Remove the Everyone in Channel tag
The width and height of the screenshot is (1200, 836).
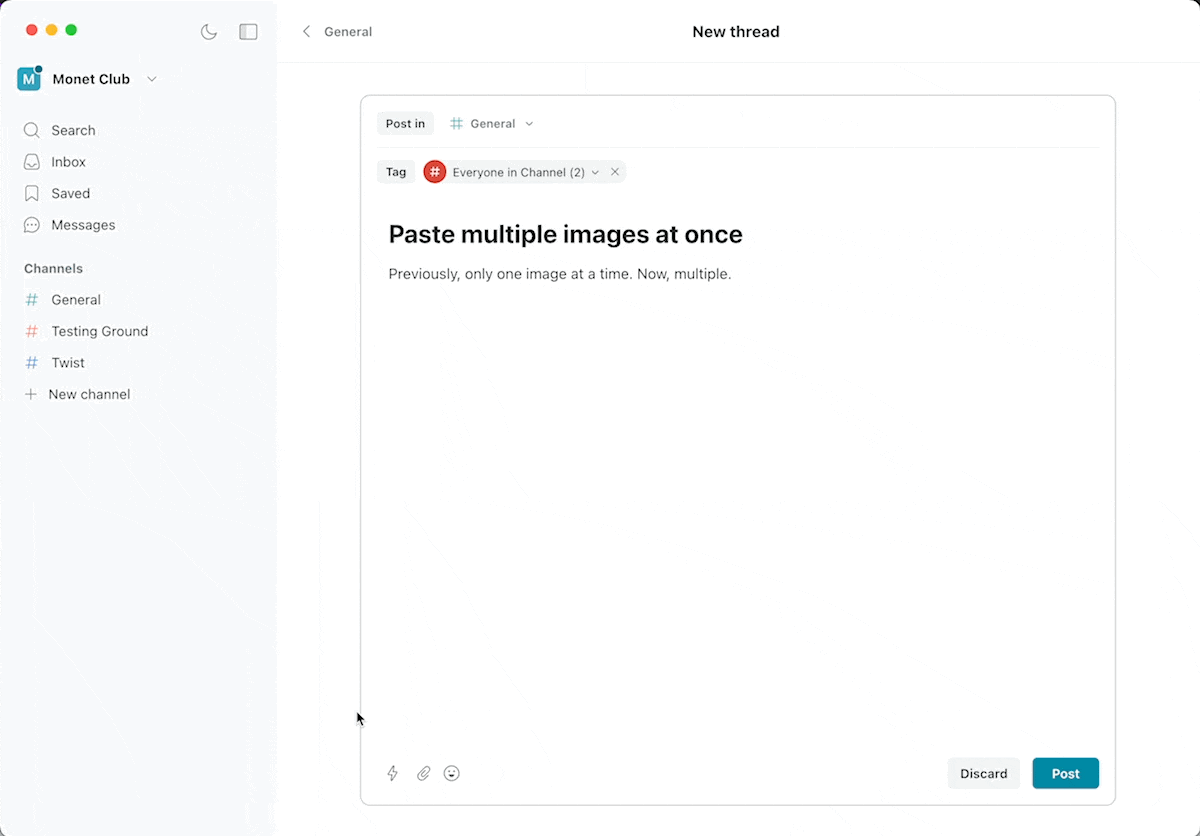(615, 172)
